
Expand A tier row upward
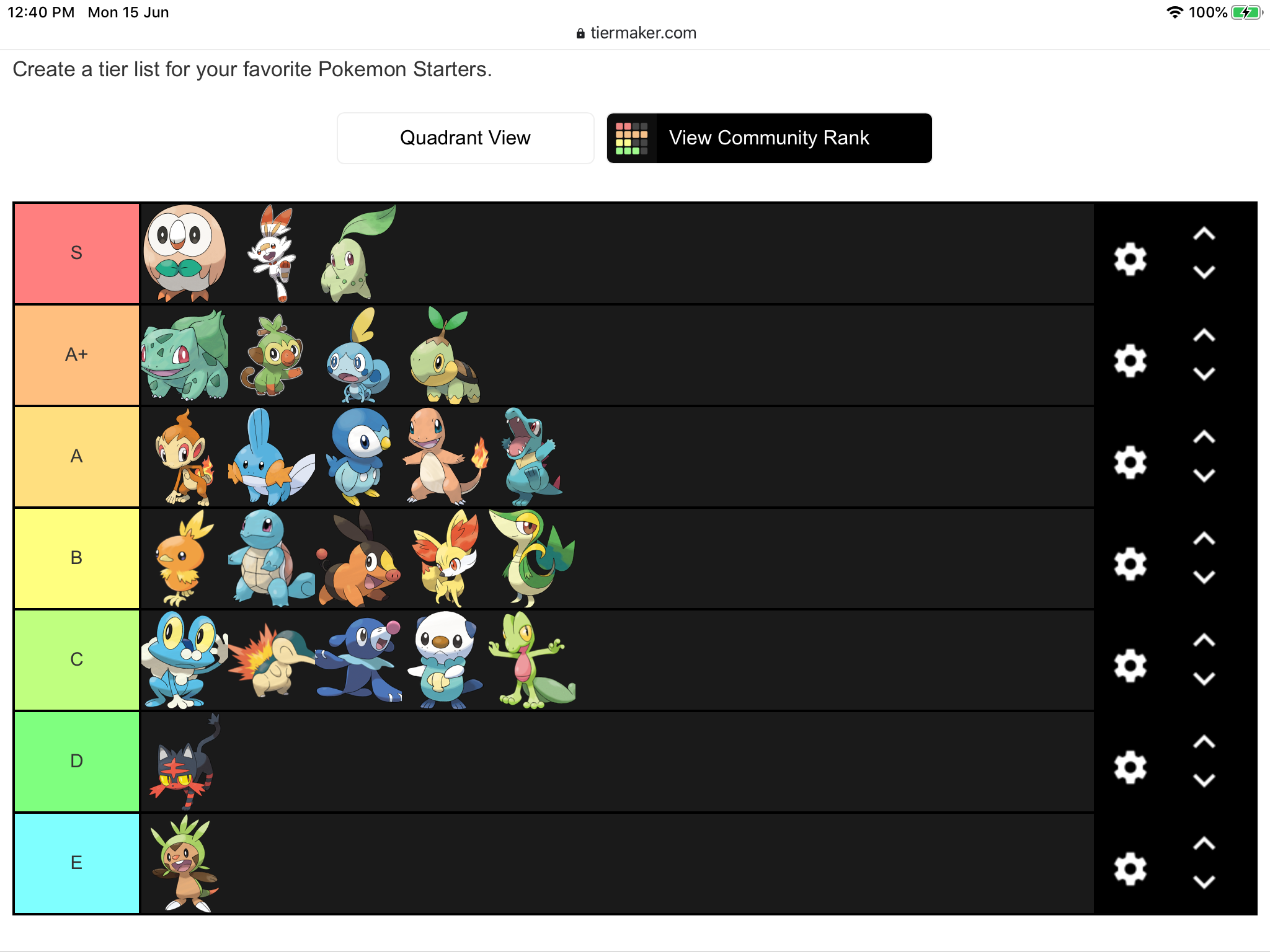(x=1204, y=436)
